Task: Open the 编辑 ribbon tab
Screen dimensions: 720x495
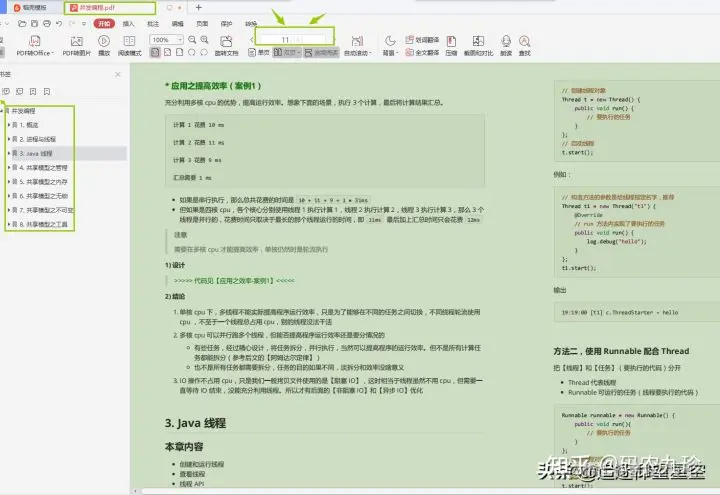Action: [x=178, y=23]
